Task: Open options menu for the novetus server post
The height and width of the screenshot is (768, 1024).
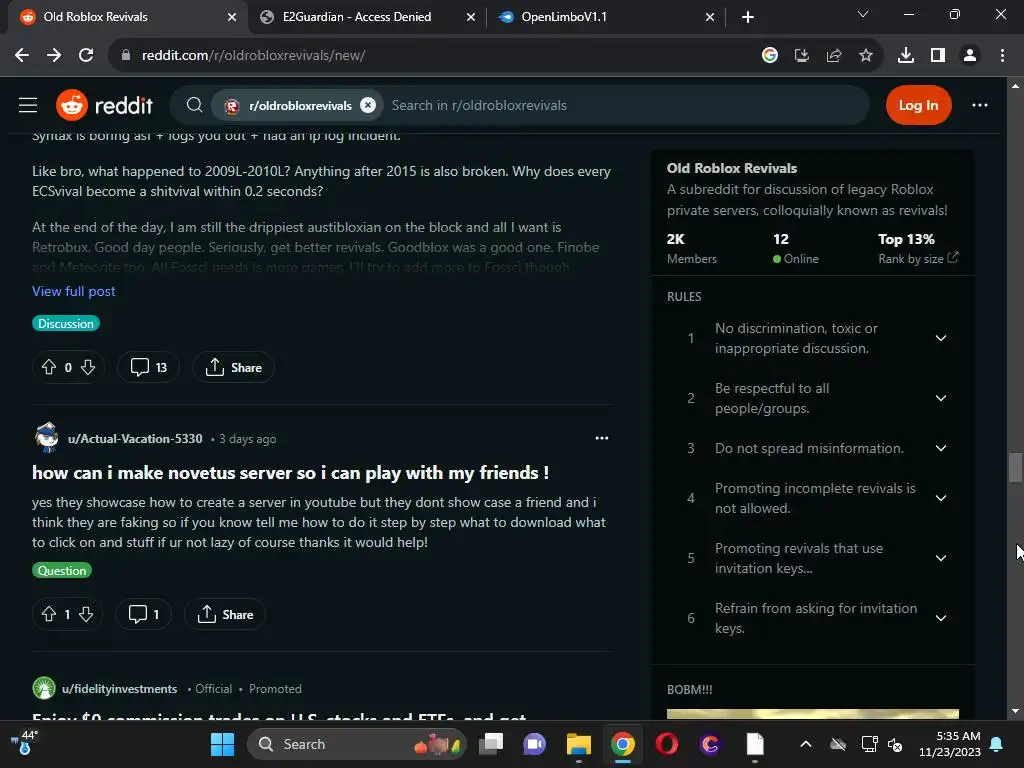Action: pyautogui.click(x=601, y=438)
